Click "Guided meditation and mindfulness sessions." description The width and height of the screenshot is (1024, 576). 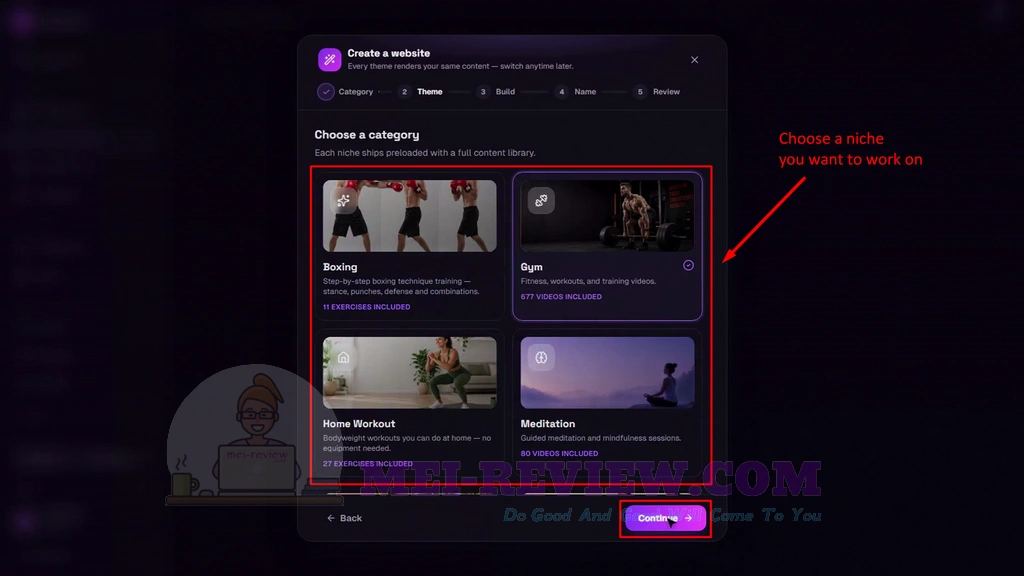(601, 438)
